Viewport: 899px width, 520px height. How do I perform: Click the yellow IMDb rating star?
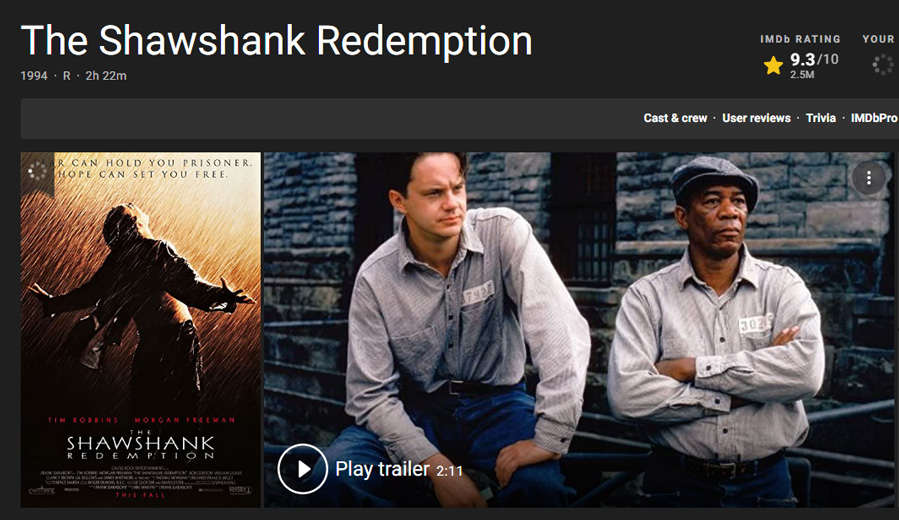point(773,65)
